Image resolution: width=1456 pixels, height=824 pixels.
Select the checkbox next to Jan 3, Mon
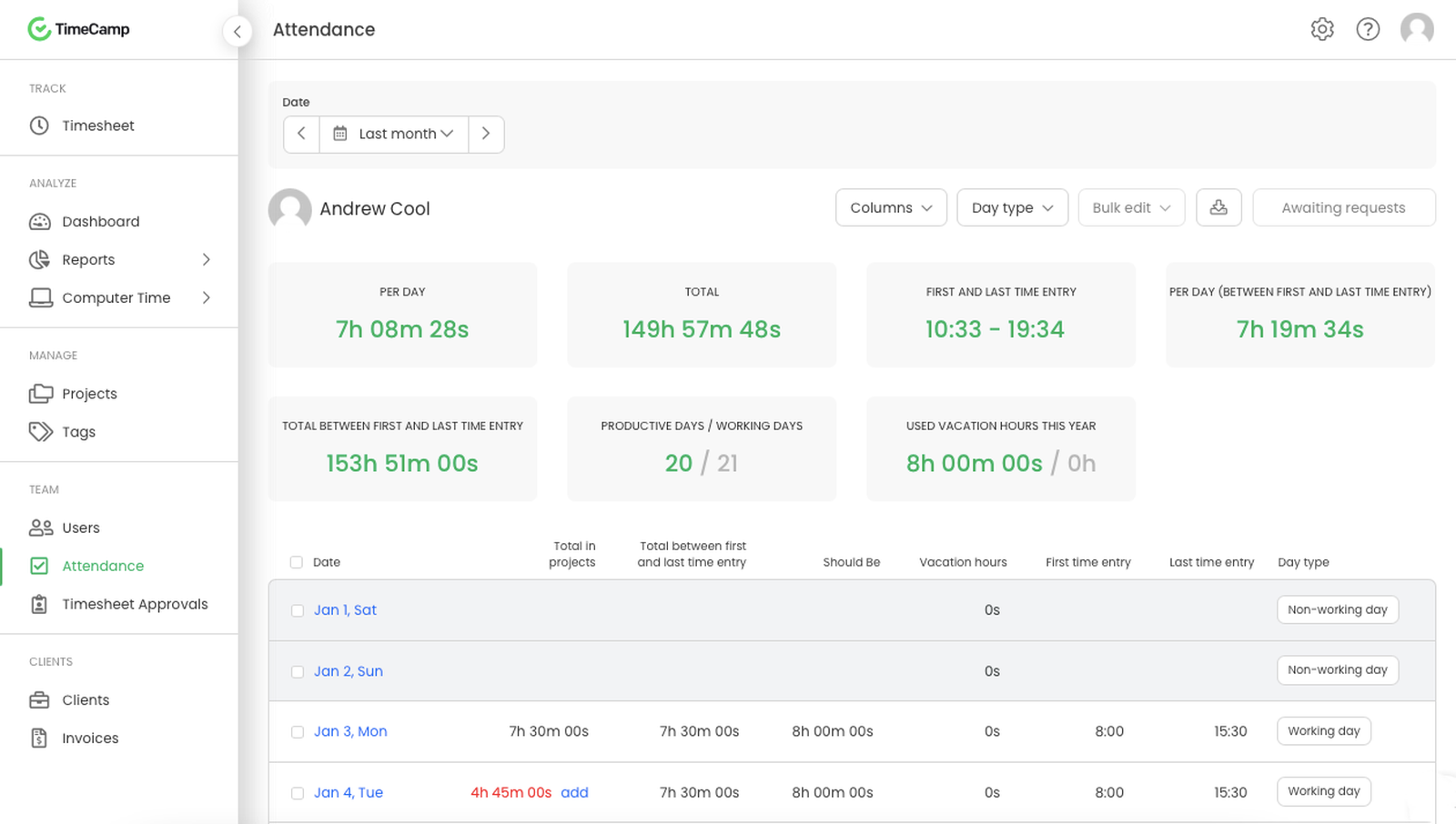pyautogui.click(x=297, y=731)
